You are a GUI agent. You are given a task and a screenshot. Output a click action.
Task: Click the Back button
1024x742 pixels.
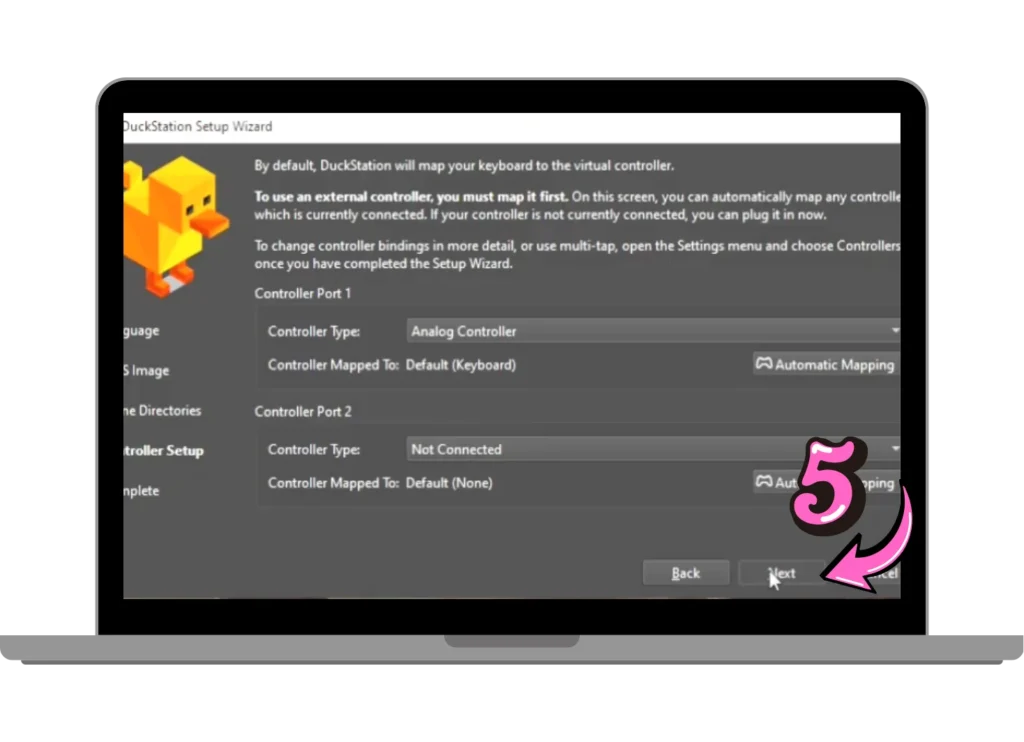coord(686,573)
